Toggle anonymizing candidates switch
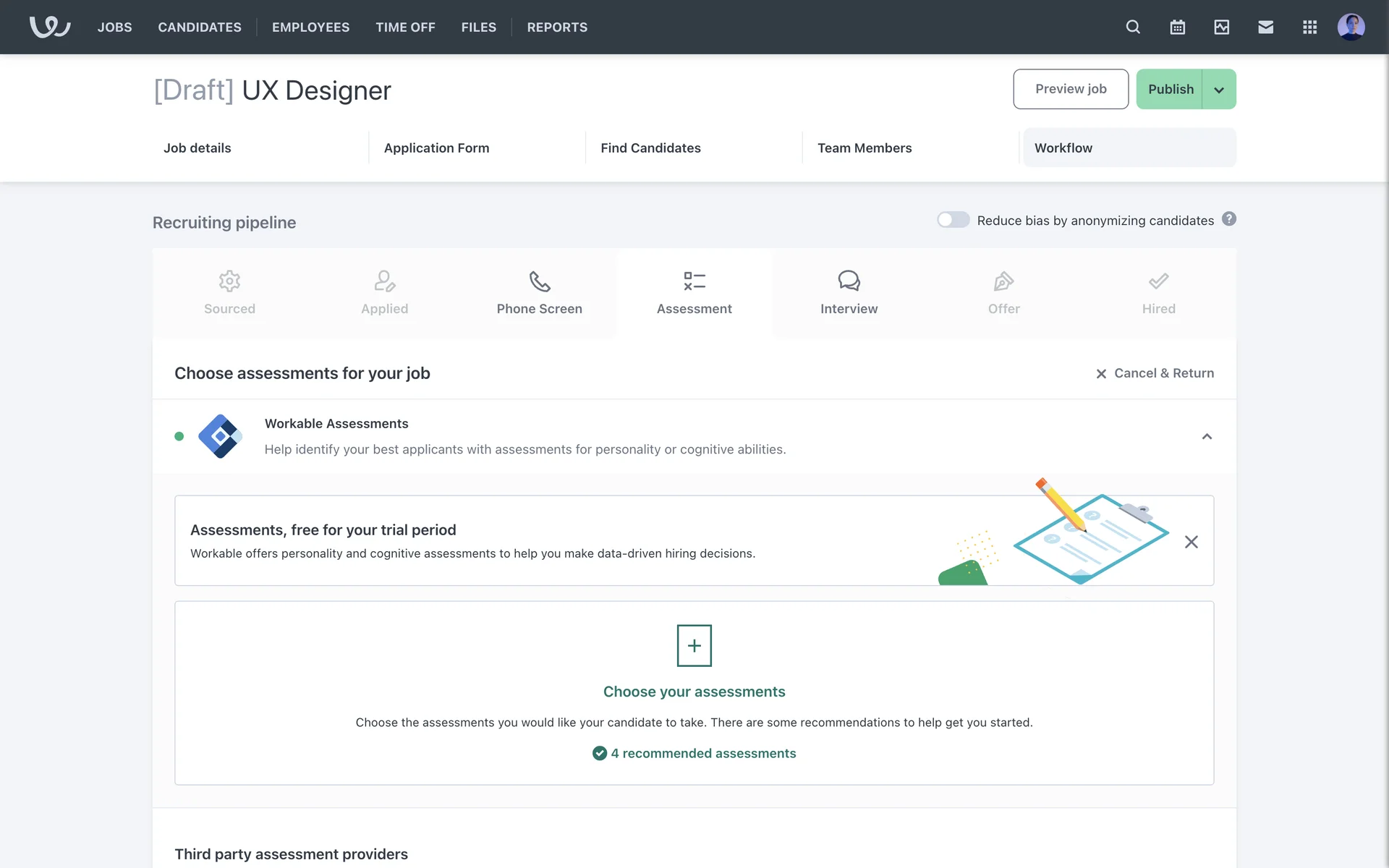Screen dimensions: 1389x868 pos(953,220)
